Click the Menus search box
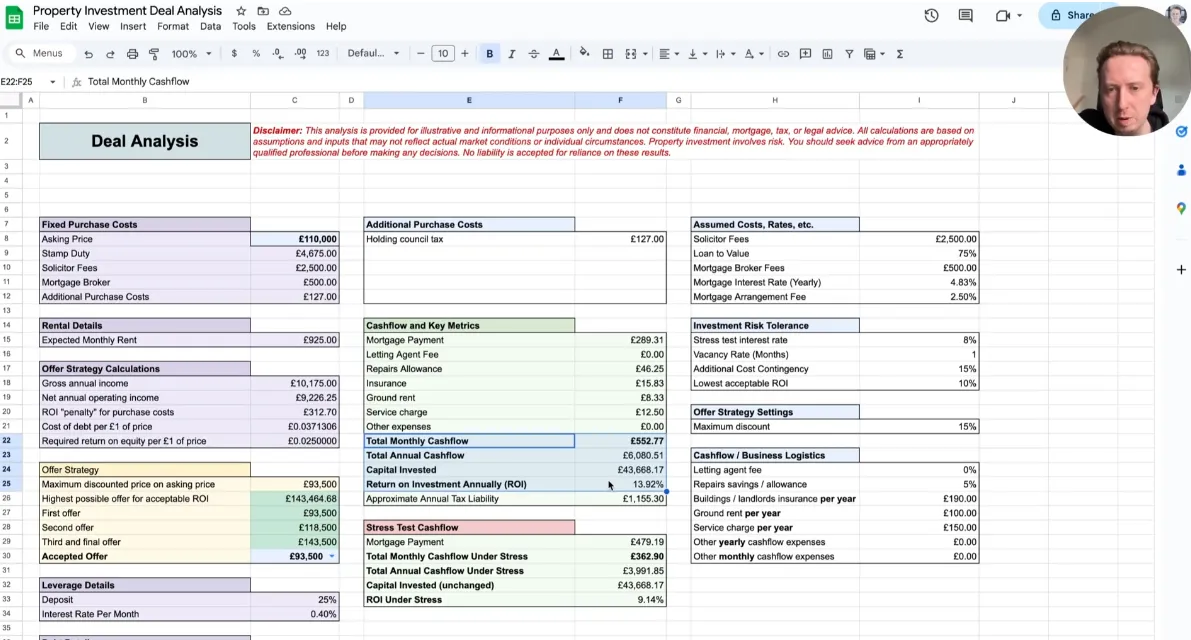Screen dimensions: 1191x640 click(40, 54)
